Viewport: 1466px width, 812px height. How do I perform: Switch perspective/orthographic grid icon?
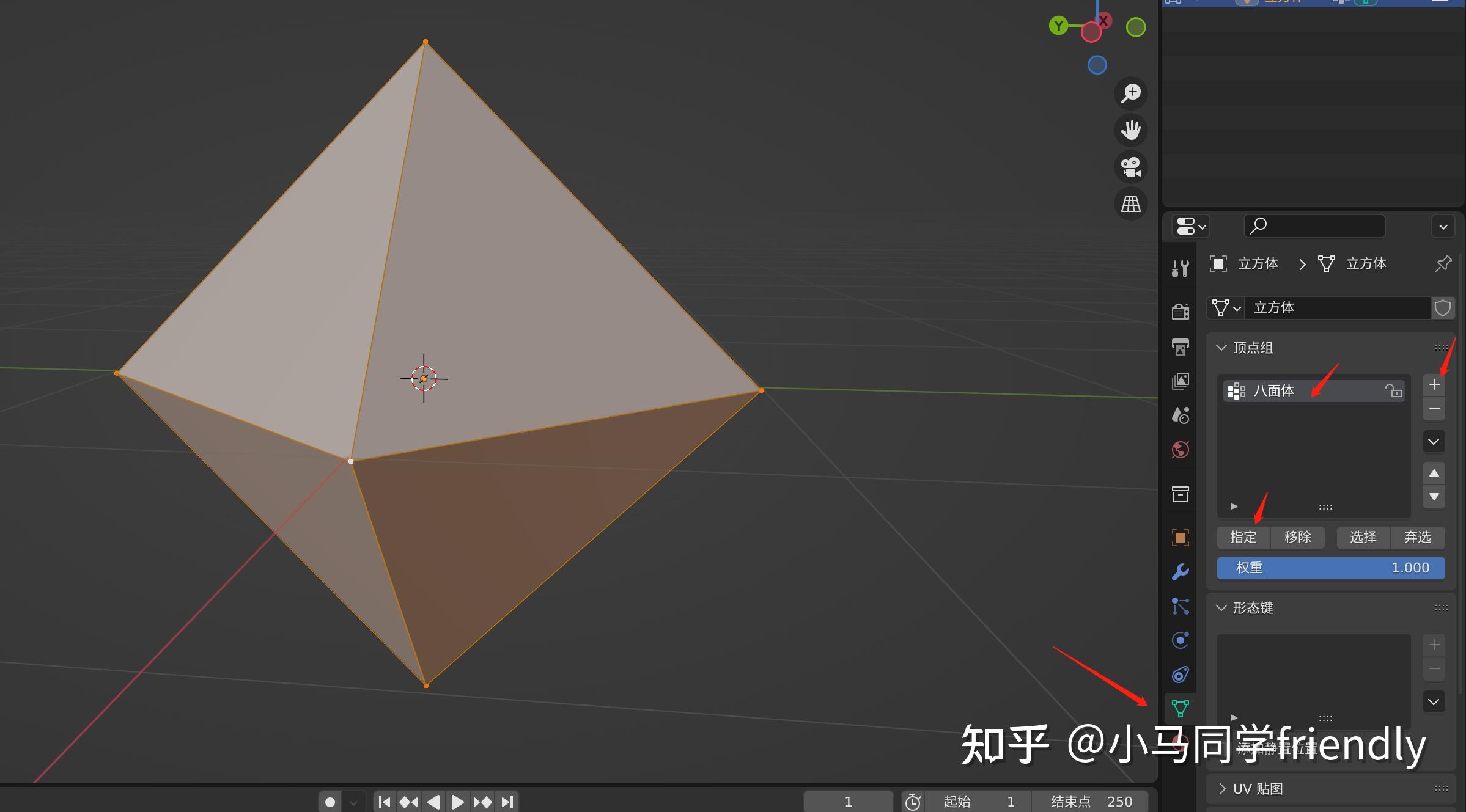click(1130, 204)
